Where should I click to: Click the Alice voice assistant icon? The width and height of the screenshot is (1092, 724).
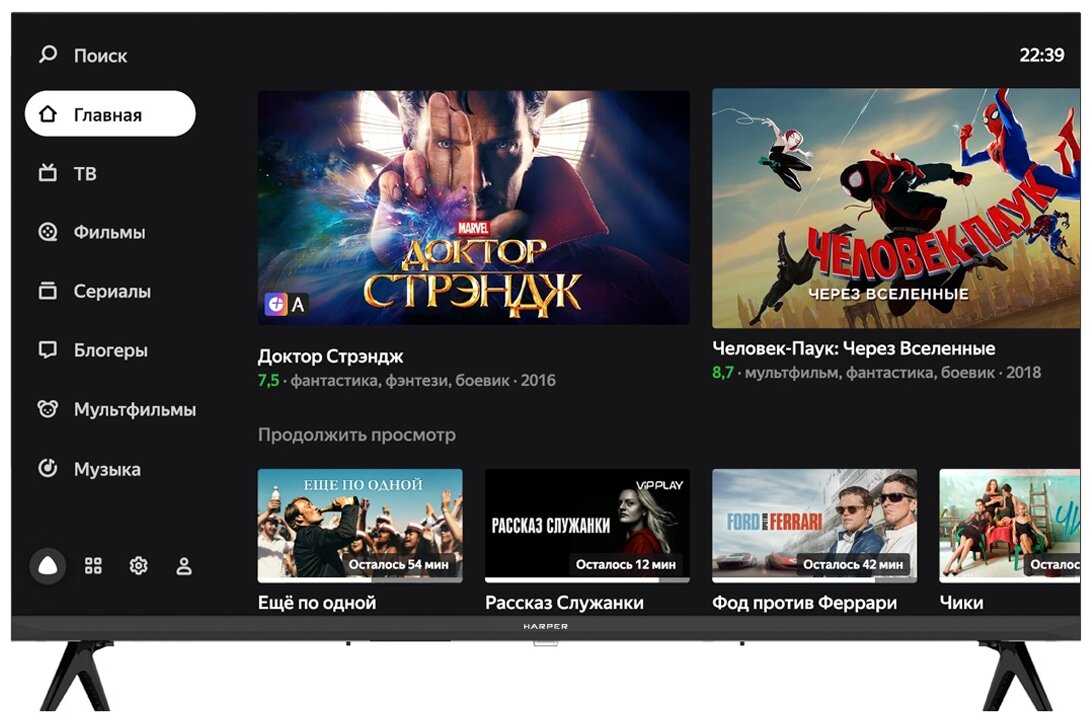click(48, 565)
